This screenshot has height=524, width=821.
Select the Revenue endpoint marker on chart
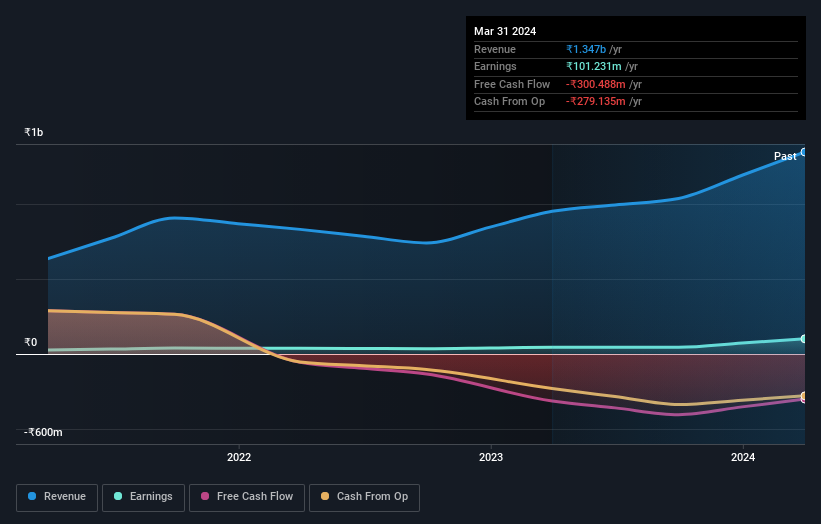tap(804, 152)
